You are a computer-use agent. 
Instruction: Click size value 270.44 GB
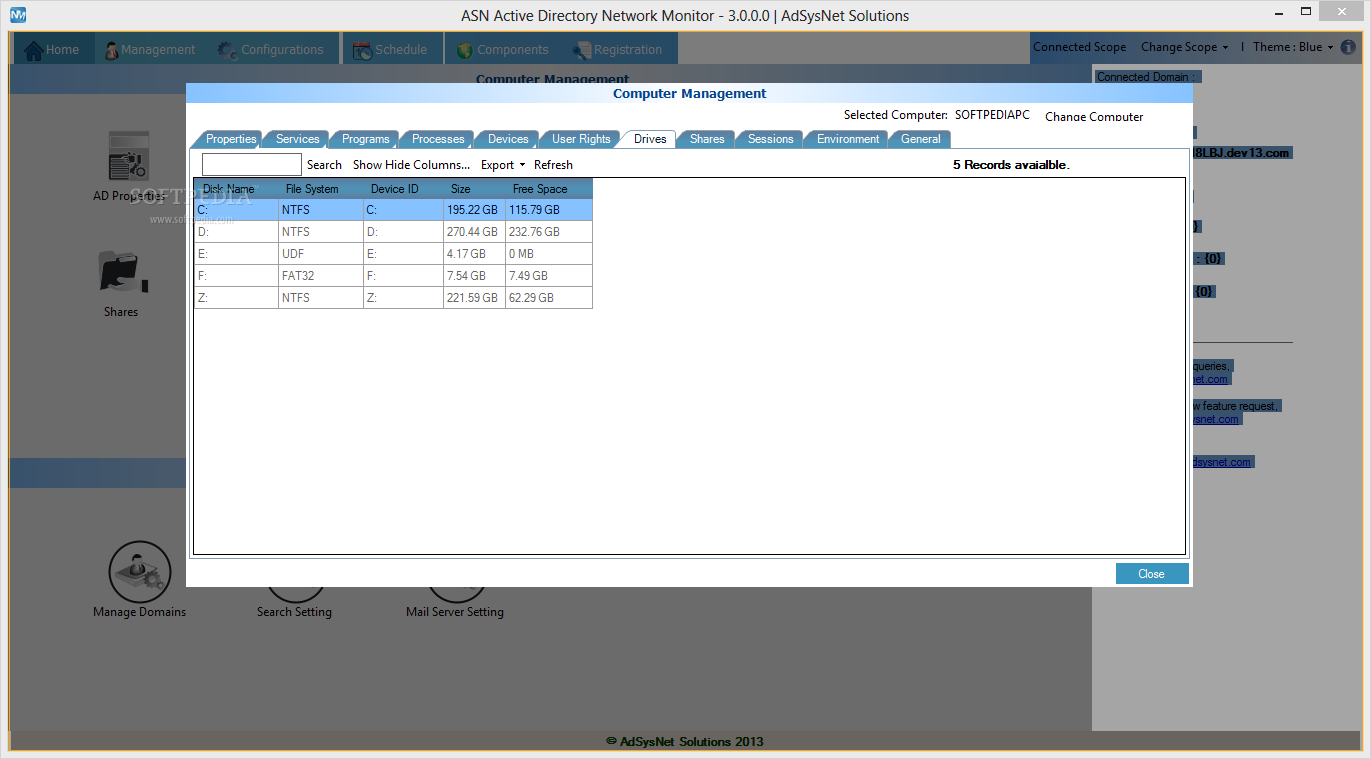tap(474, 232)
